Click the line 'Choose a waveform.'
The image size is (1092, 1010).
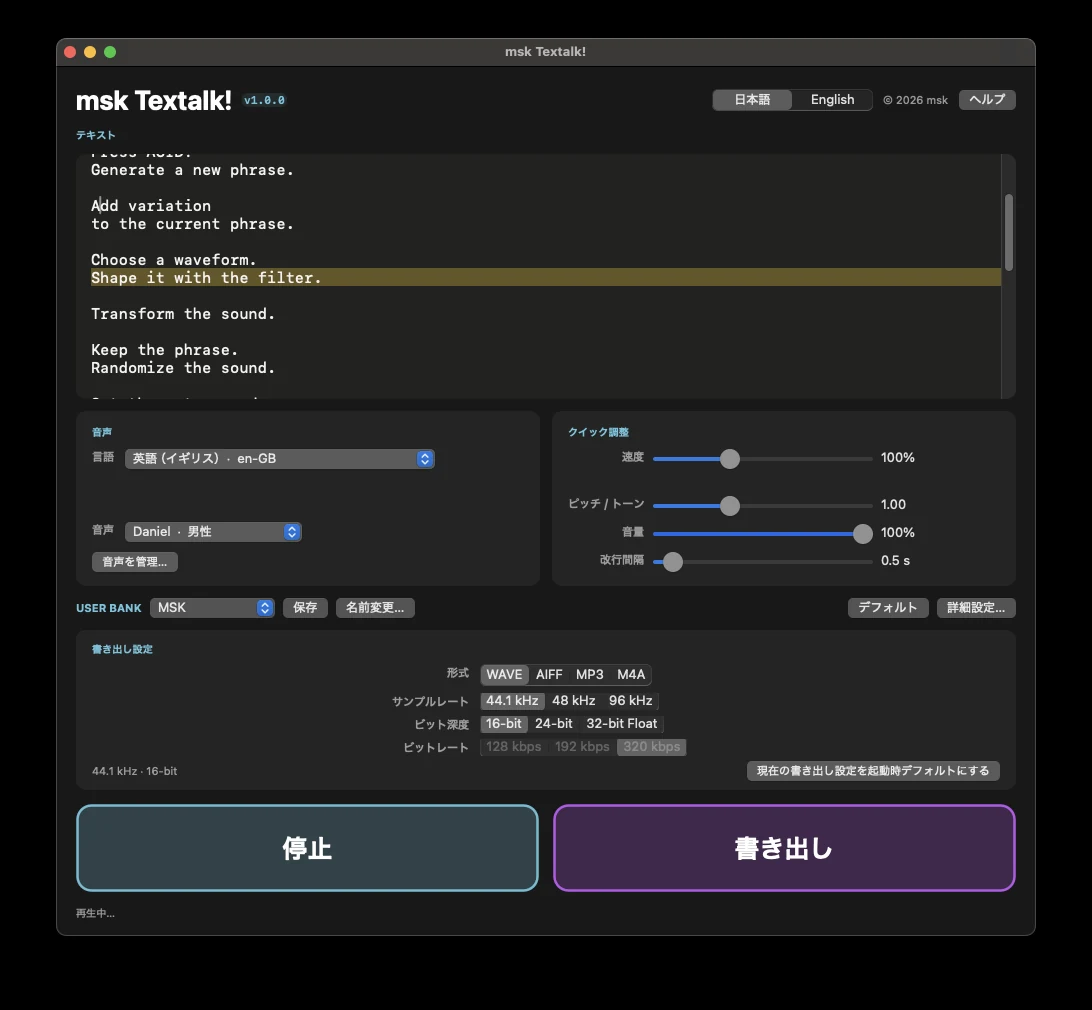(173, 259)
